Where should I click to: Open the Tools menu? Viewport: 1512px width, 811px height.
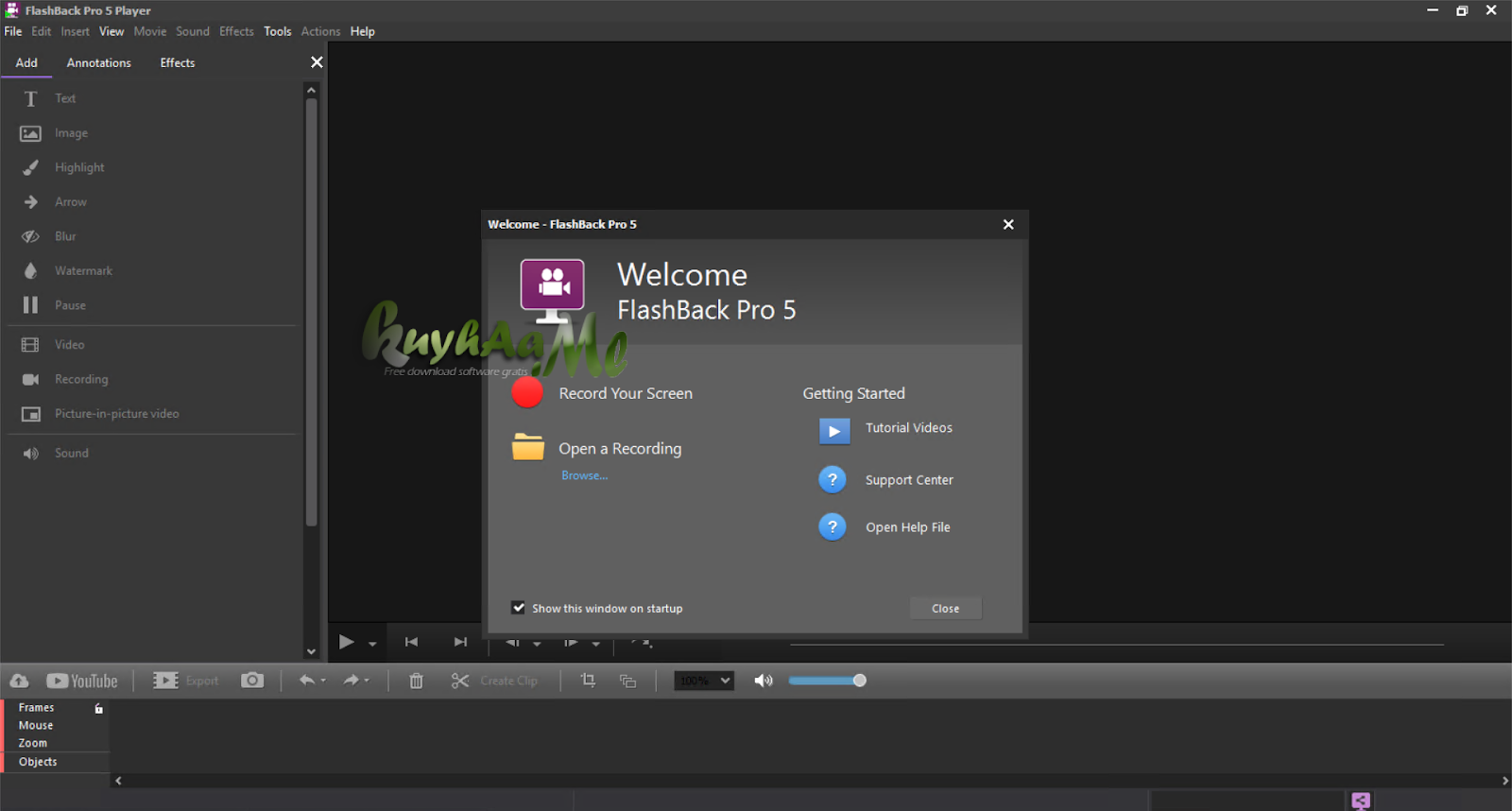(278, 31)
